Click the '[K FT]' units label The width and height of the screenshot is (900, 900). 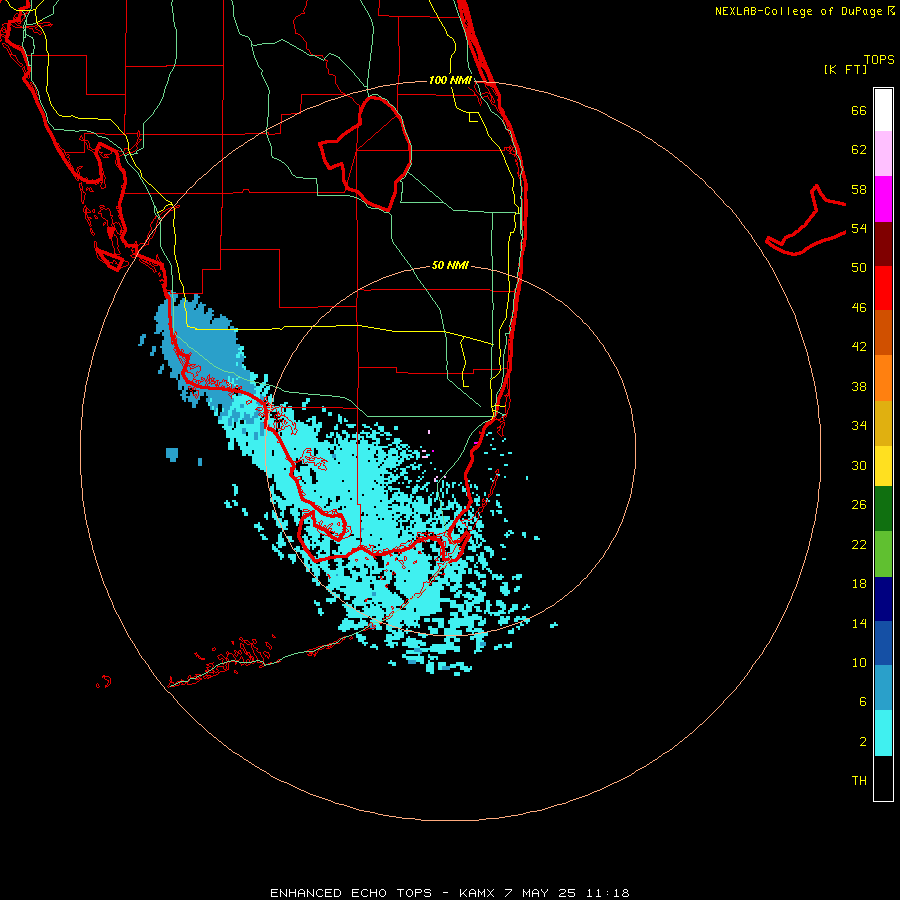tap(845, 69)
